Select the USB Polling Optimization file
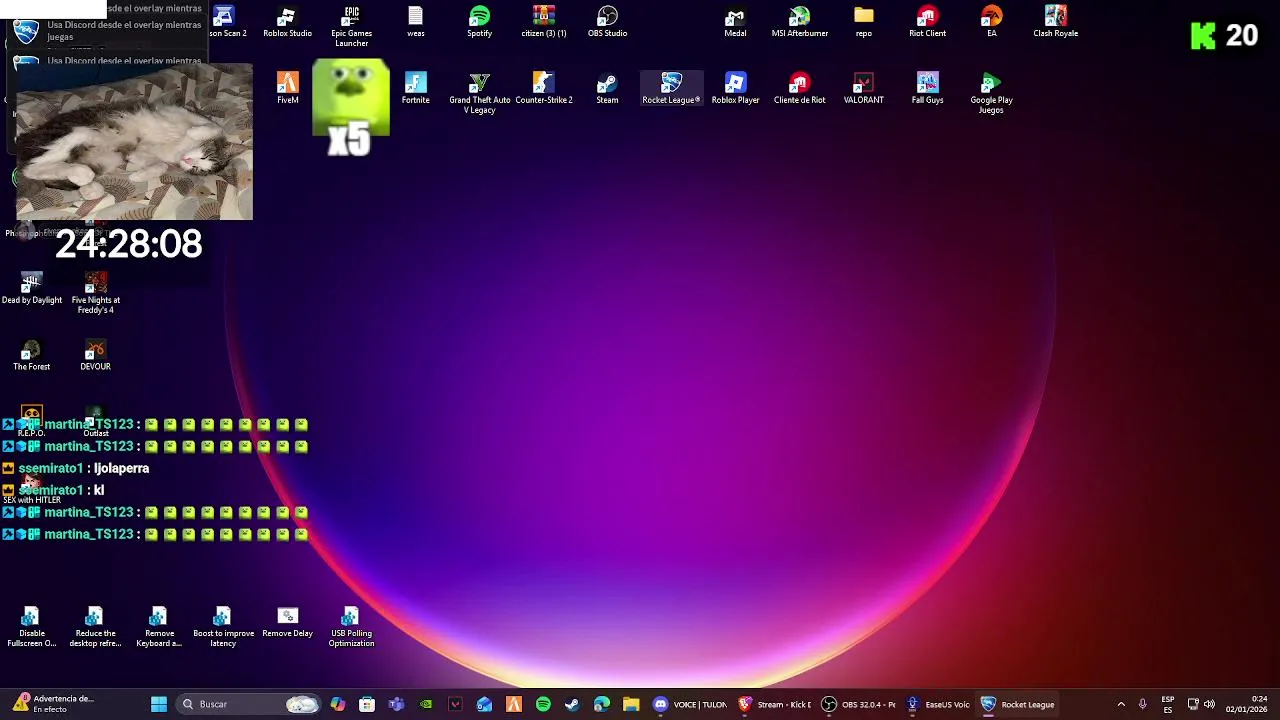The image size is (1280, 720). tap(351, 627)
